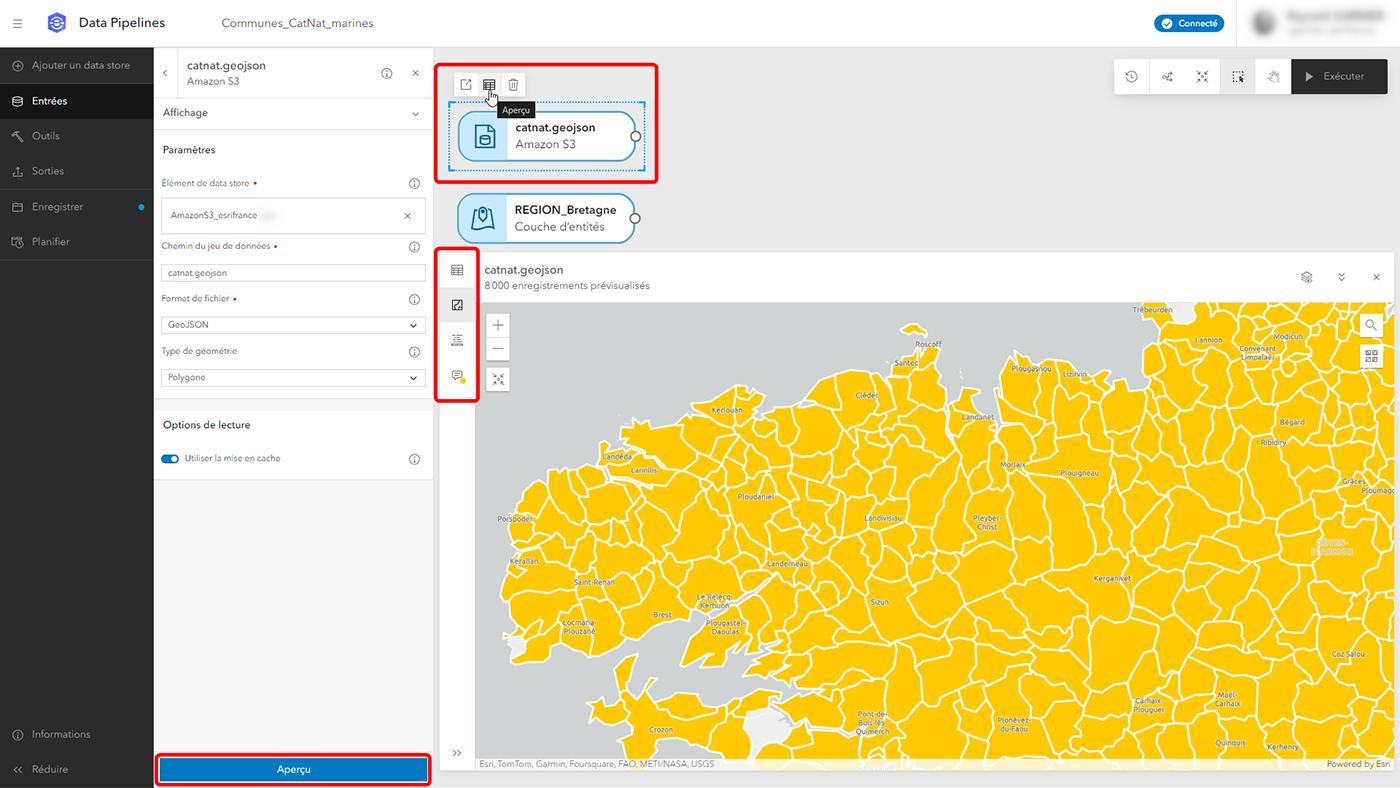Click the fit-to-view icon in canvas toolbar
Viewport: 1400px width, 788px height.
tap(1202, 77)
